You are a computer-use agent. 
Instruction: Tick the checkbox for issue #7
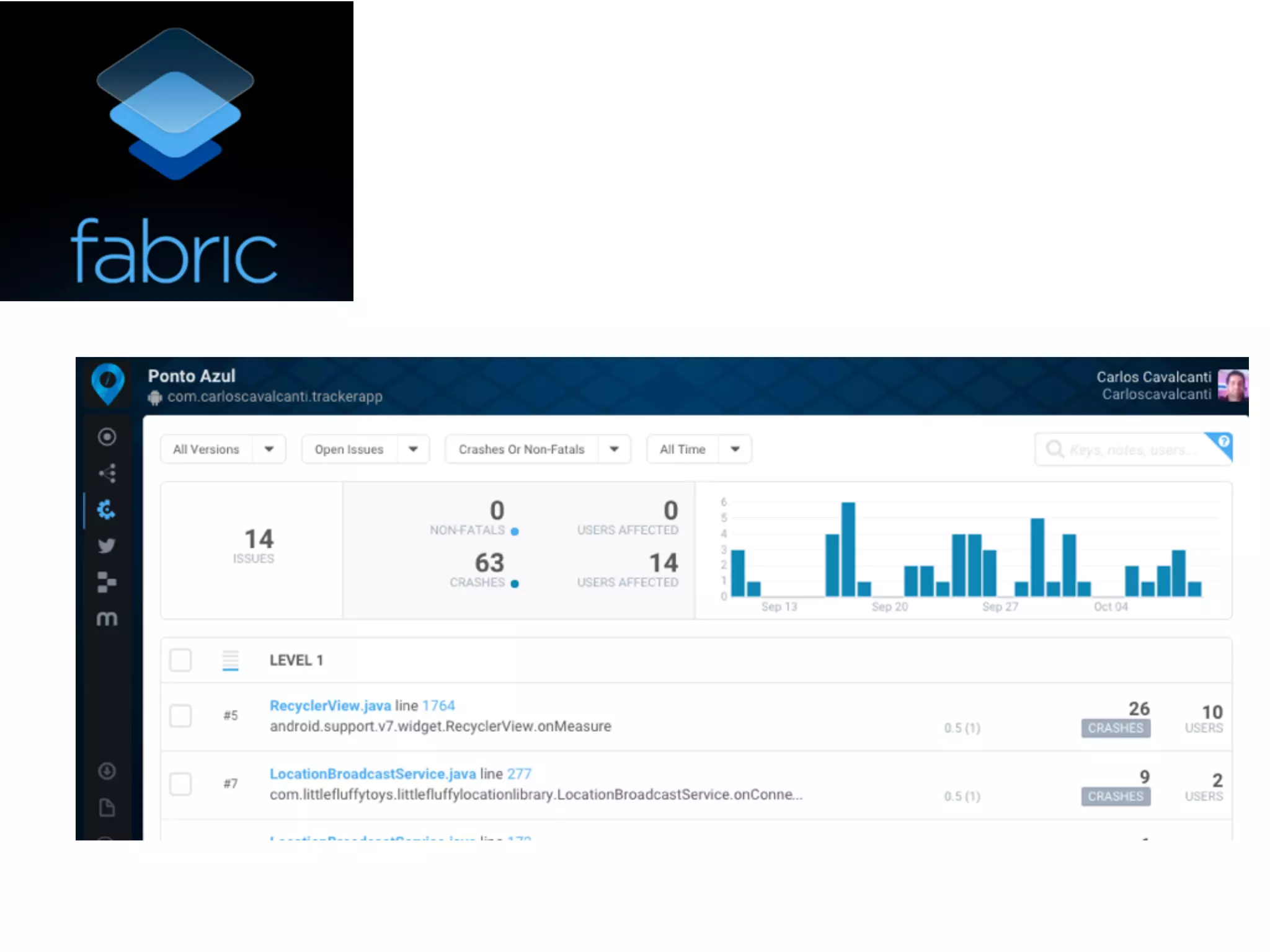click(x=180, y=784)
